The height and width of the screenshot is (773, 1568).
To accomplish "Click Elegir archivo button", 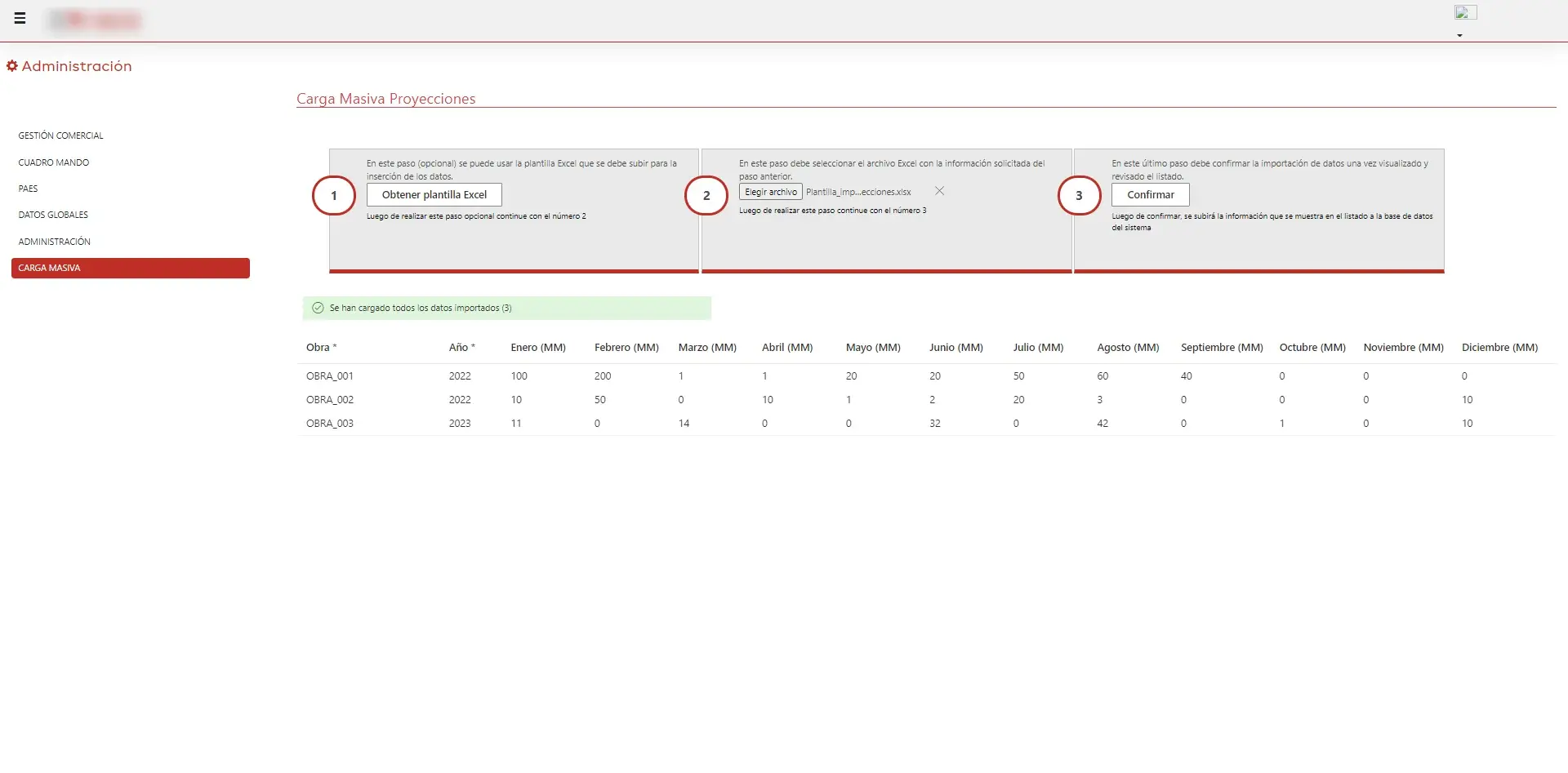I will click(771, 192).
